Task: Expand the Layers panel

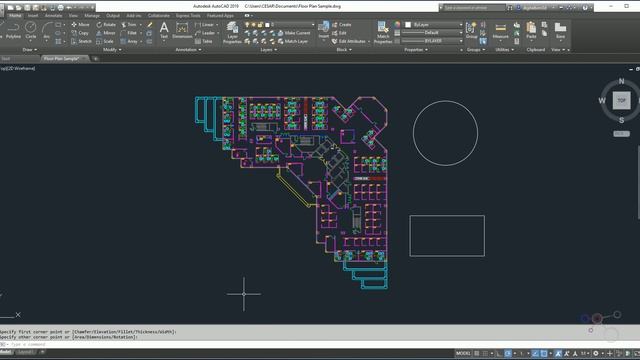Action: pyautogui.click(x=269, y=50)
